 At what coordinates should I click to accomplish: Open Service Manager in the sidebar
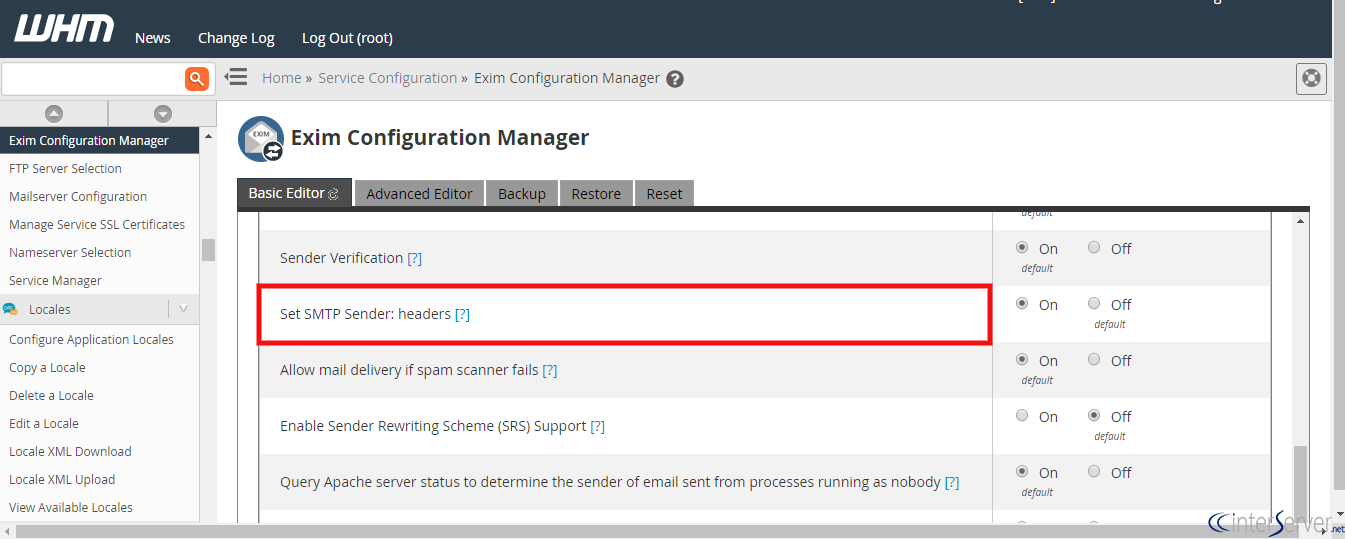55,281
